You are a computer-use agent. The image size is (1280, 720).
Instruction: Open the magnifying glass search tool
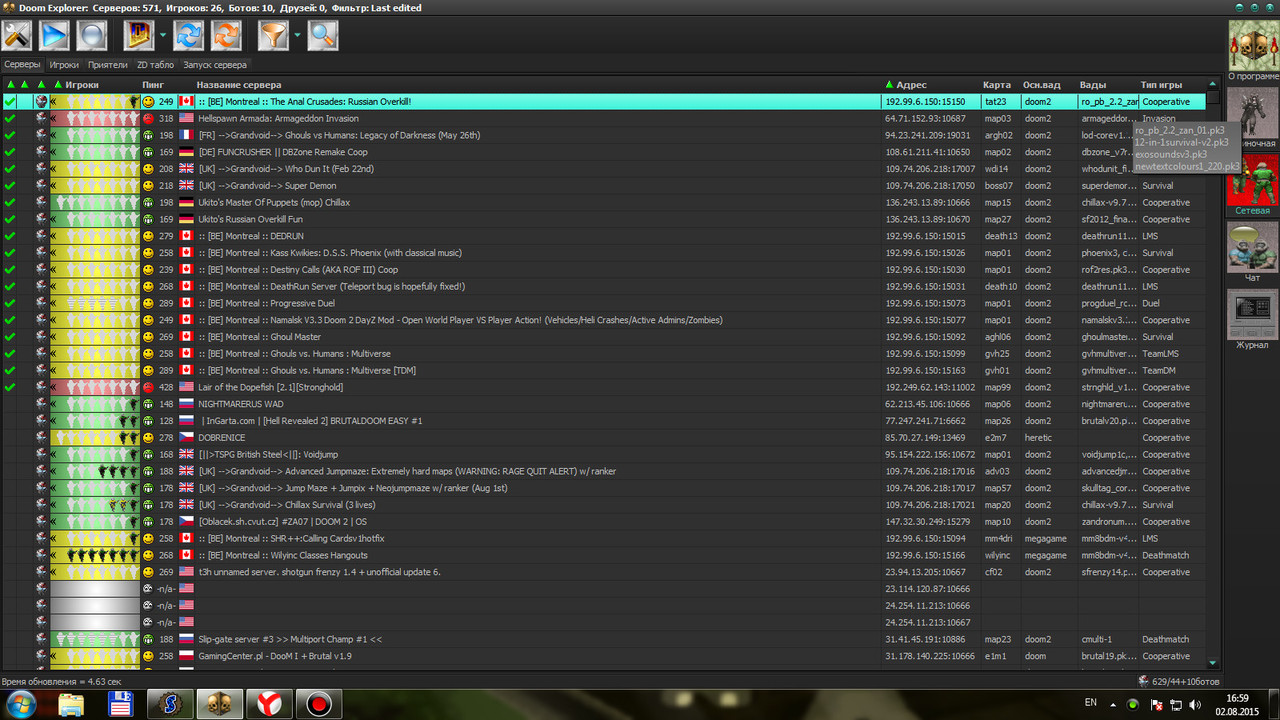click(323, 35)
